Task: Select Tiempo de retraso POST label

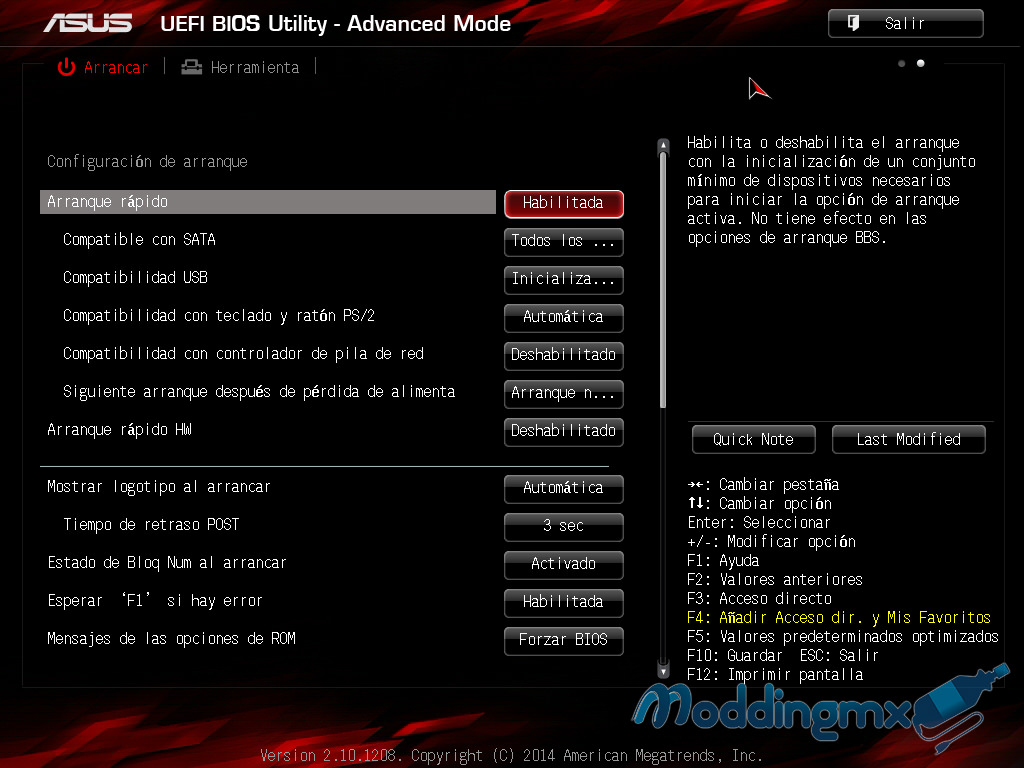Action: (151, 524)
